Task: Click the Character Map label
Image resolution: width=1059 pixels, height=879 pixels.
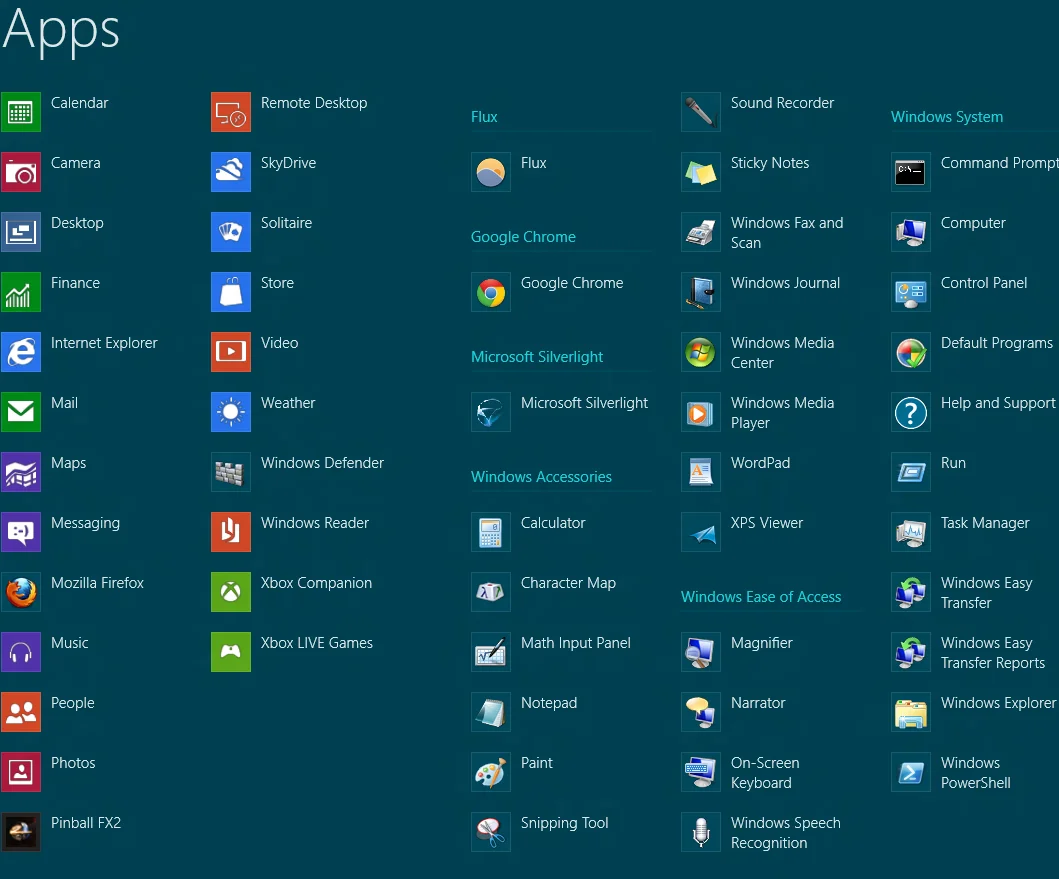Action: [x=568, y=583]
